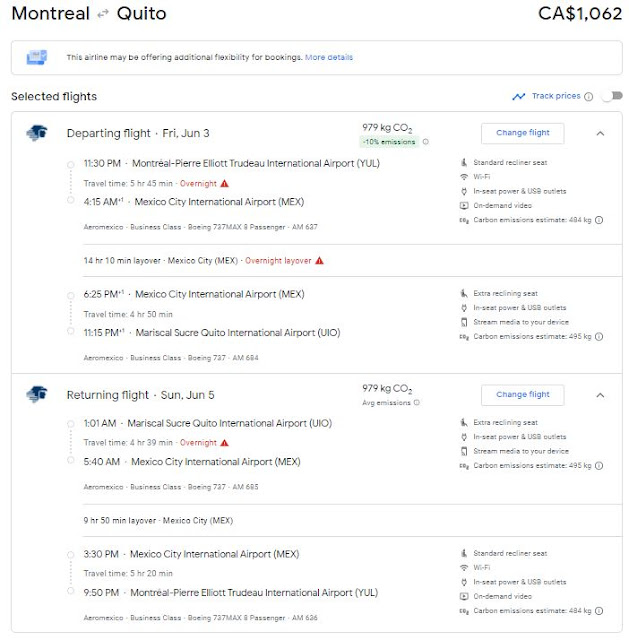Screen dimensions: 629x640
Task: Collapse the departing flight details
Action: pyautogui.click(x=600, y=133)
